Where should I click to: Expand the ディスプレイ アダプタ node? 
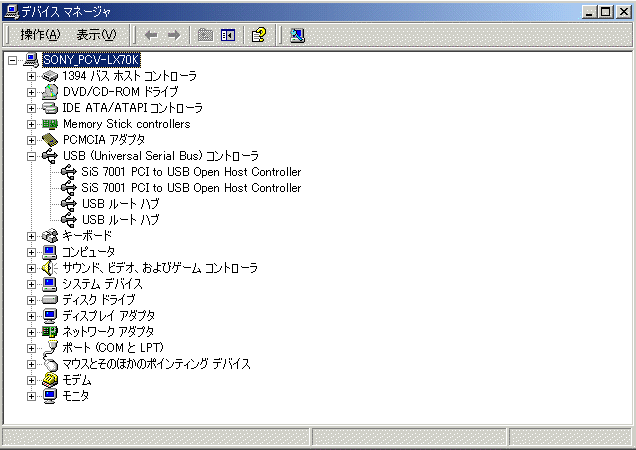pos(31,316)
